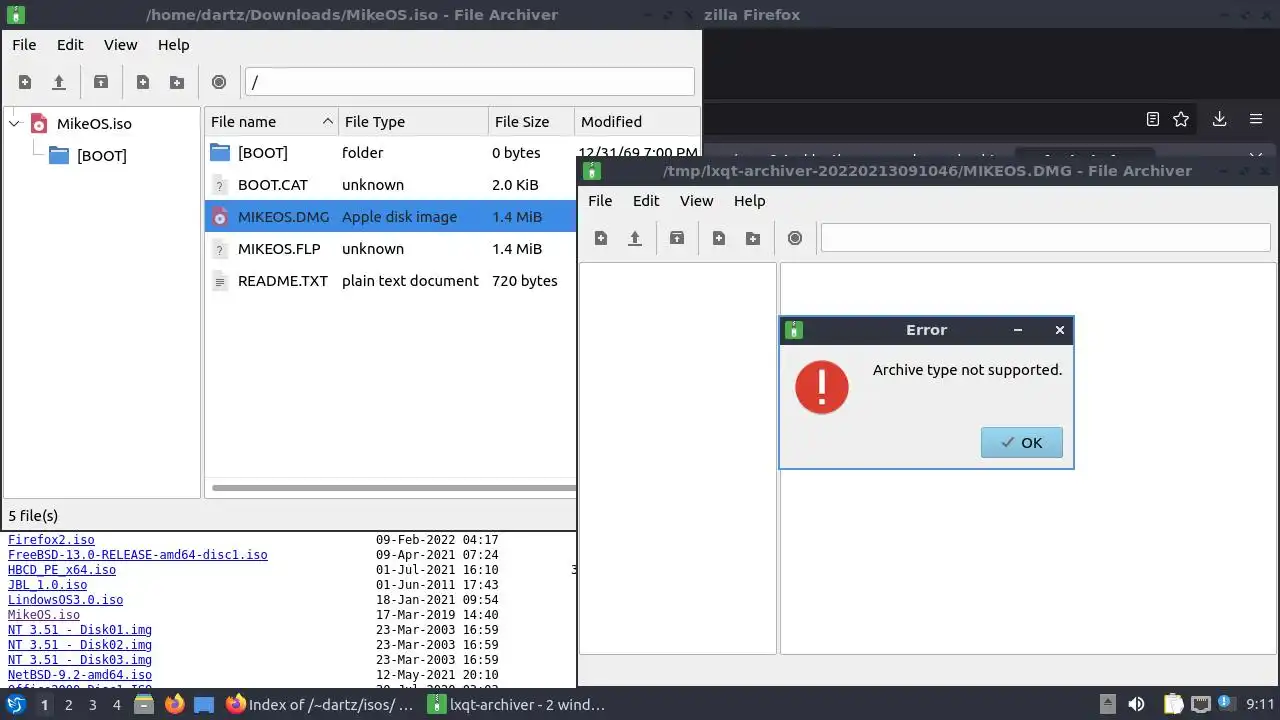Select README.TXT row in file list
This screenshot has height=720, width=1280.
click(390, 281)
